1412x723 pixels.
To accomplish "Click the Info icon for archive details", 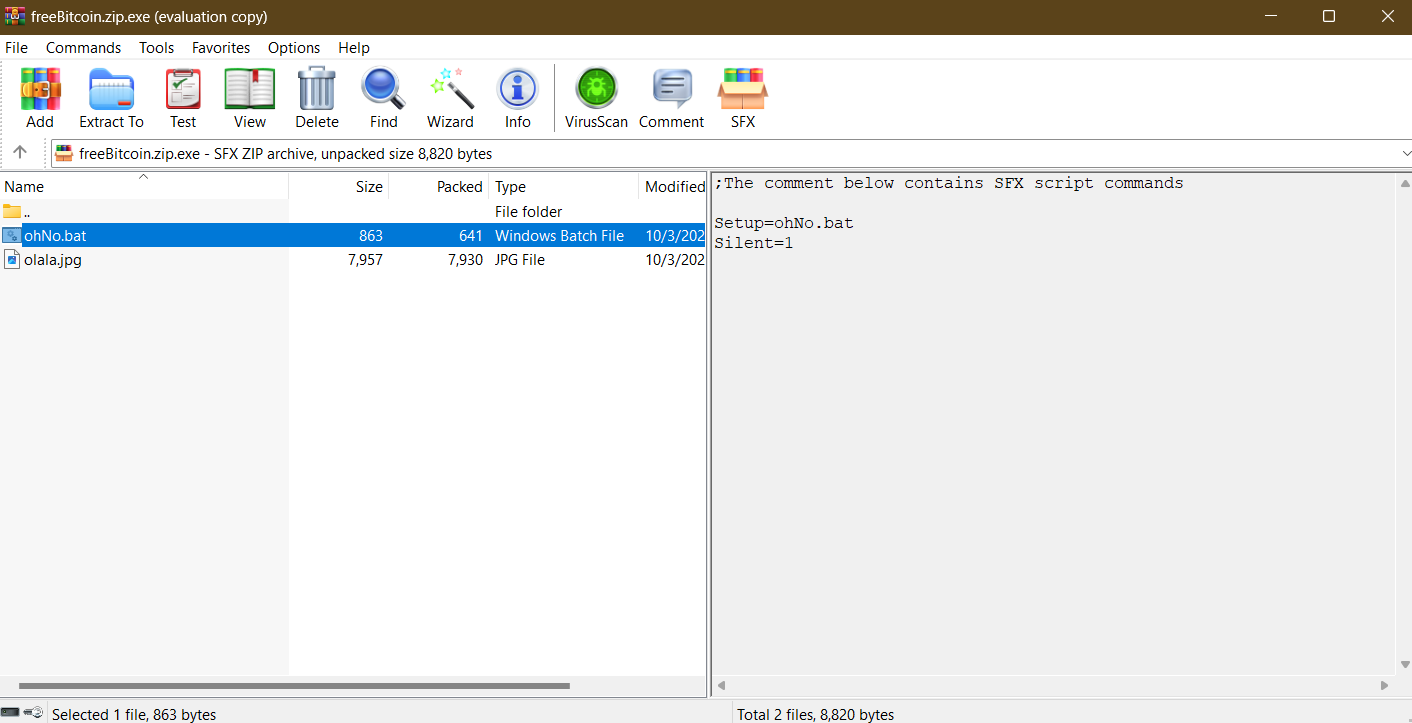I will tap(517, 97).
